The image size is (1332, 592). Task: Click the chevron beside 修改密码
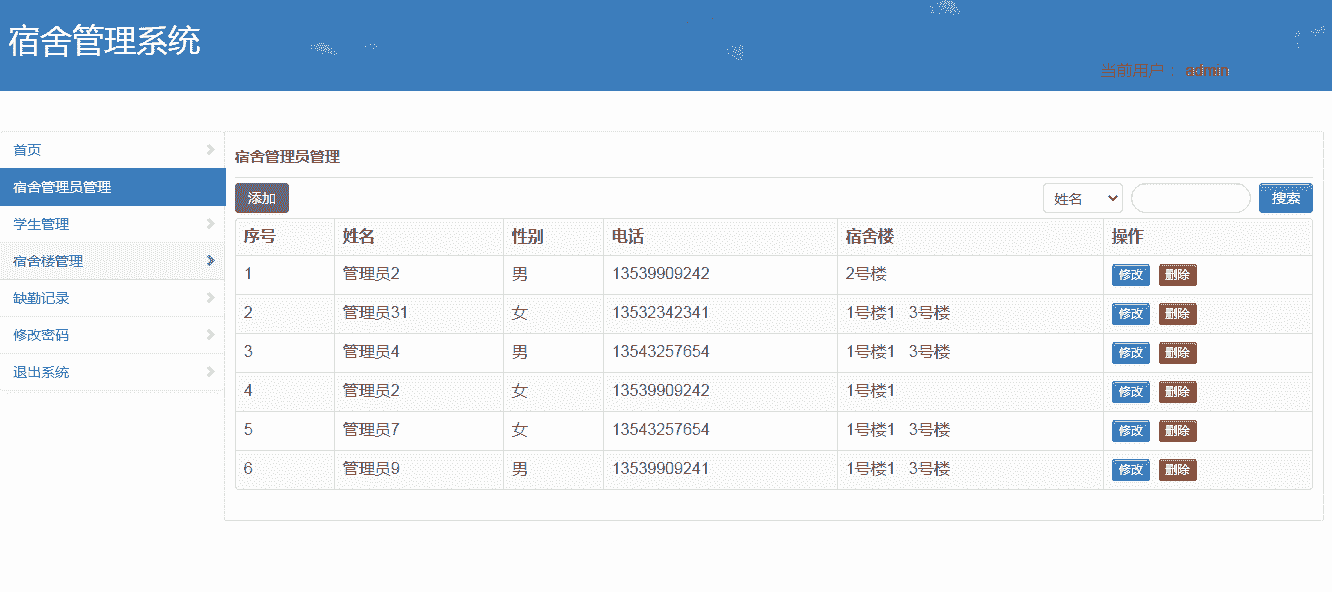[210, 335]
